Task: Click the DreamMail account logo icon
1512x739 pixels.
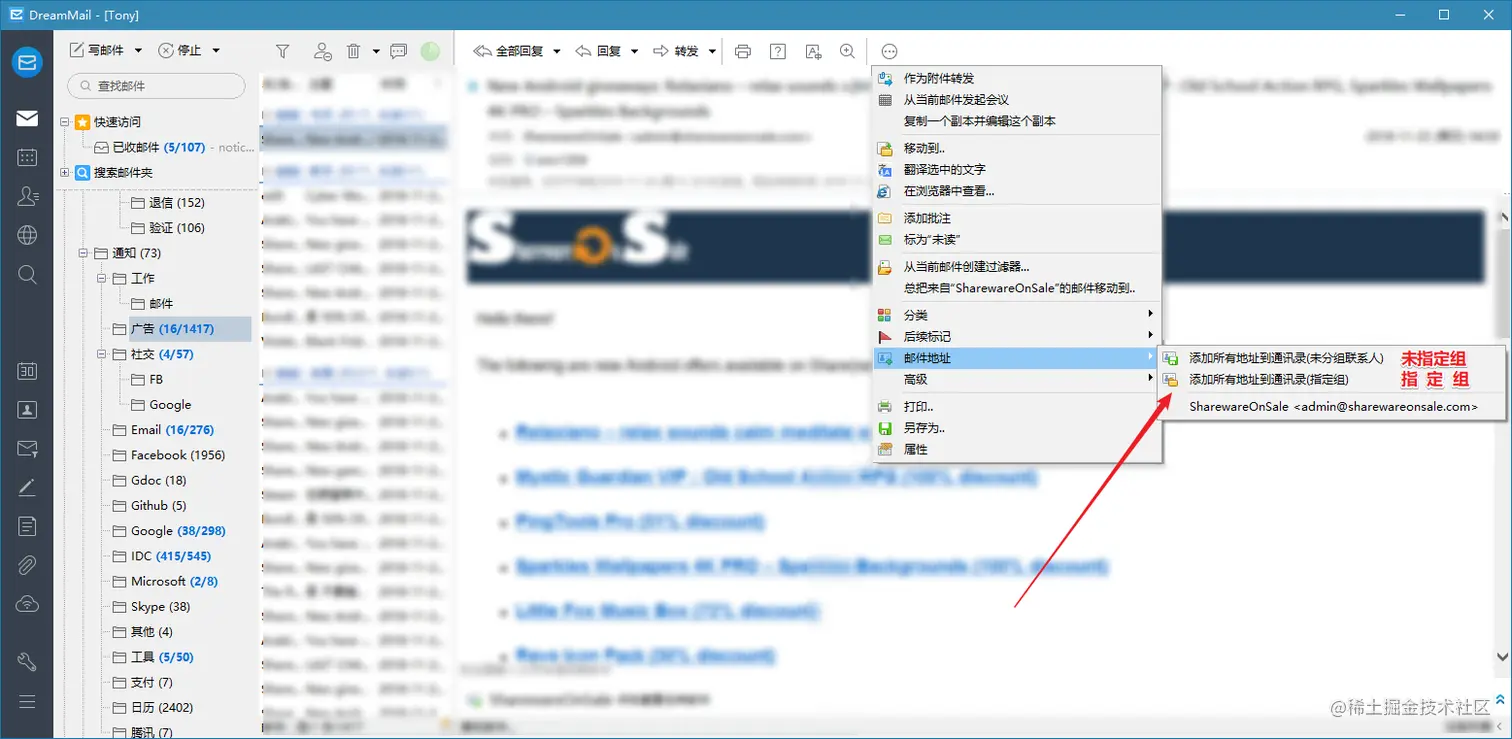Action: click(27, 62)
